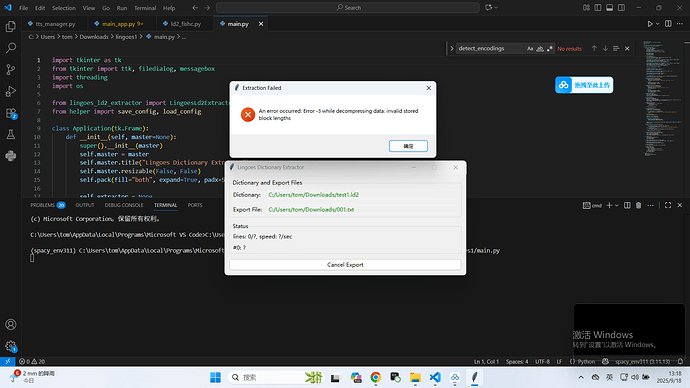The width and height of the screenshot is (690, 388).
Task: Open the PROBLEMS panel tab
Action: 48,205
